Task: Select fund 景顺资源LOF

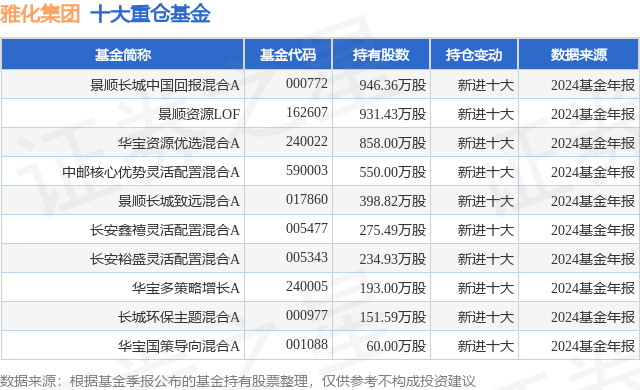Action: coord(199,114)
